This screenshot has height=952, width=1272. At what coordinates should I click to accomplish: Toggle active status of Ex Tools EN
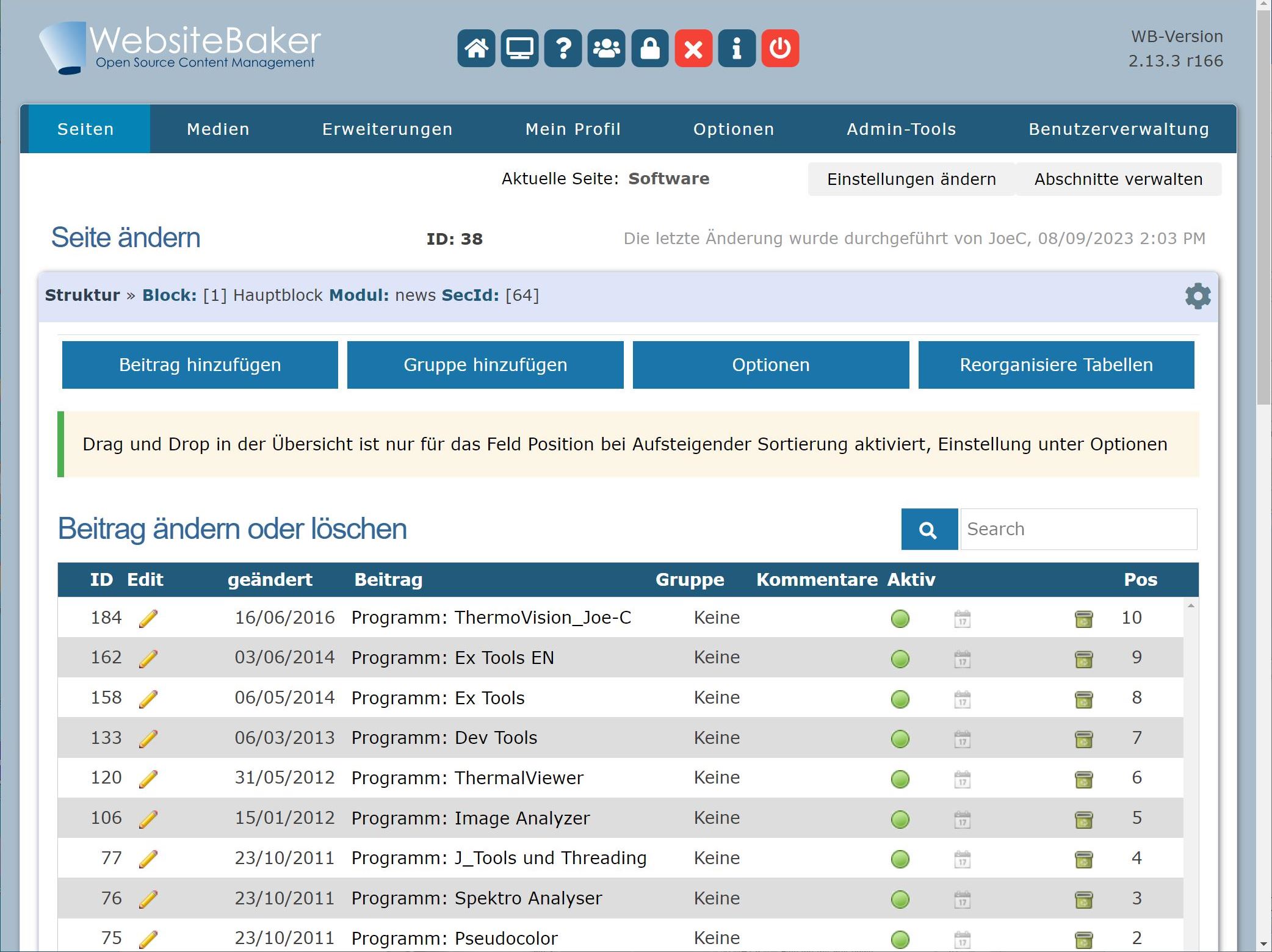900,658
